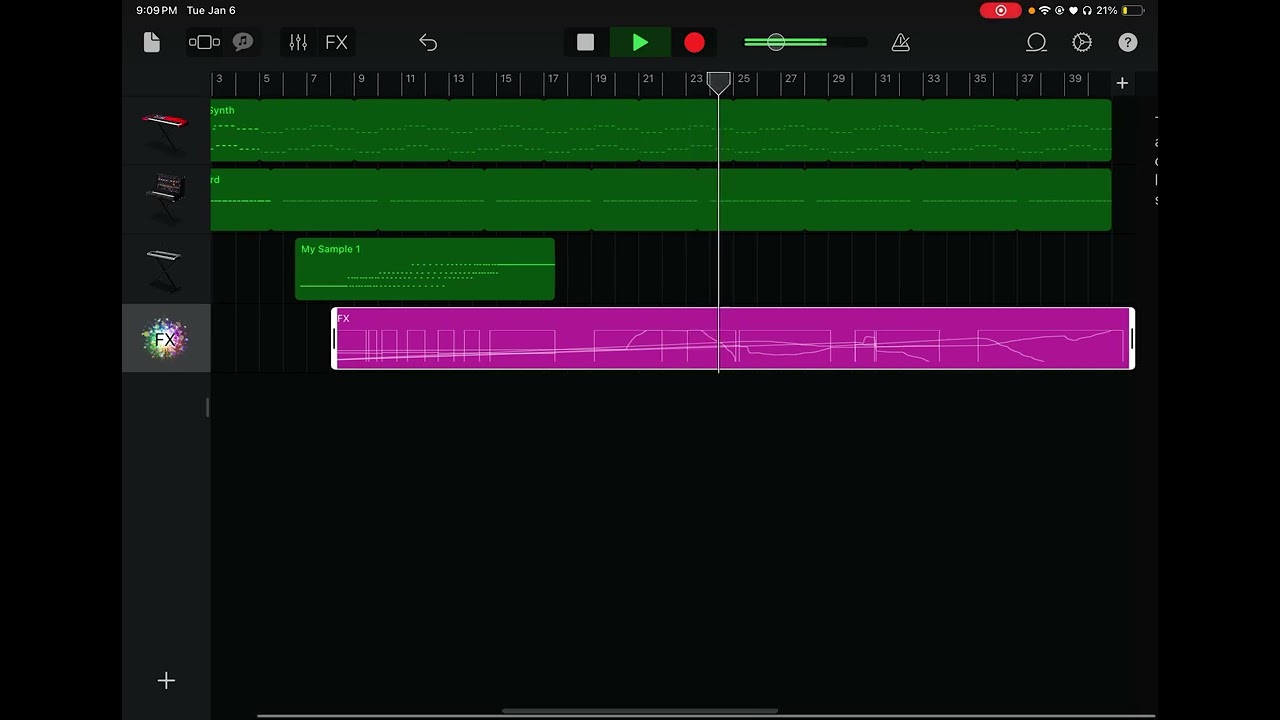Click bar 9 in the ruler
The height and width of the screenshot is (720, 1280).
361,79
